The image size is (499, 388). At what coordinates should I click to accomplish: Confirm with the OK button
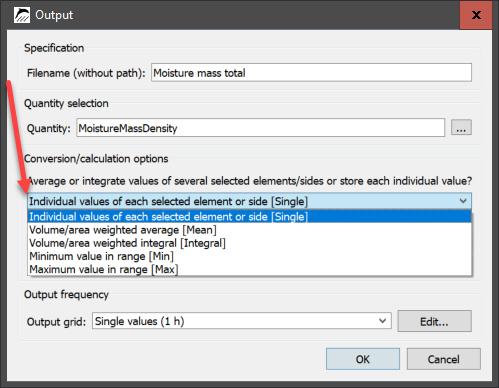coord(363,359)
